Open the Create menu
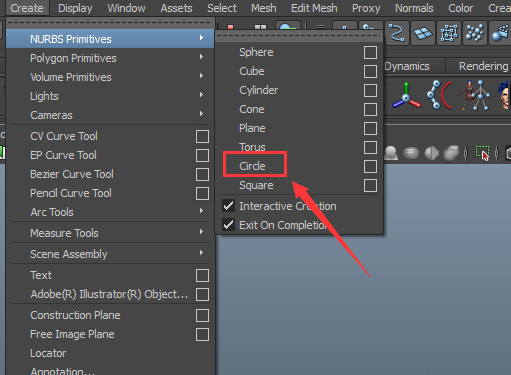 coord(27,8)
